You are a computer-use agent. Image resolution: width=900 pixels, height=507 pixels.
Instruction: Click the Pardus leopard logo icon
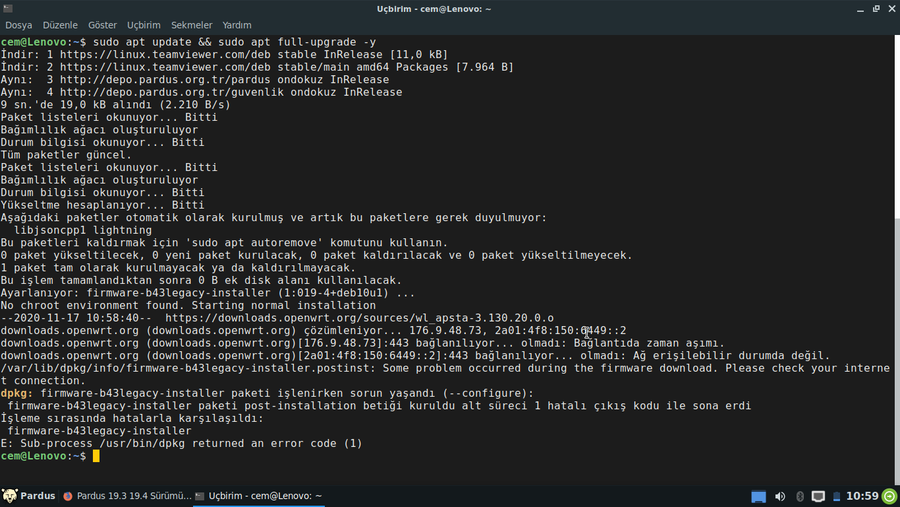(x=10, y=496)
